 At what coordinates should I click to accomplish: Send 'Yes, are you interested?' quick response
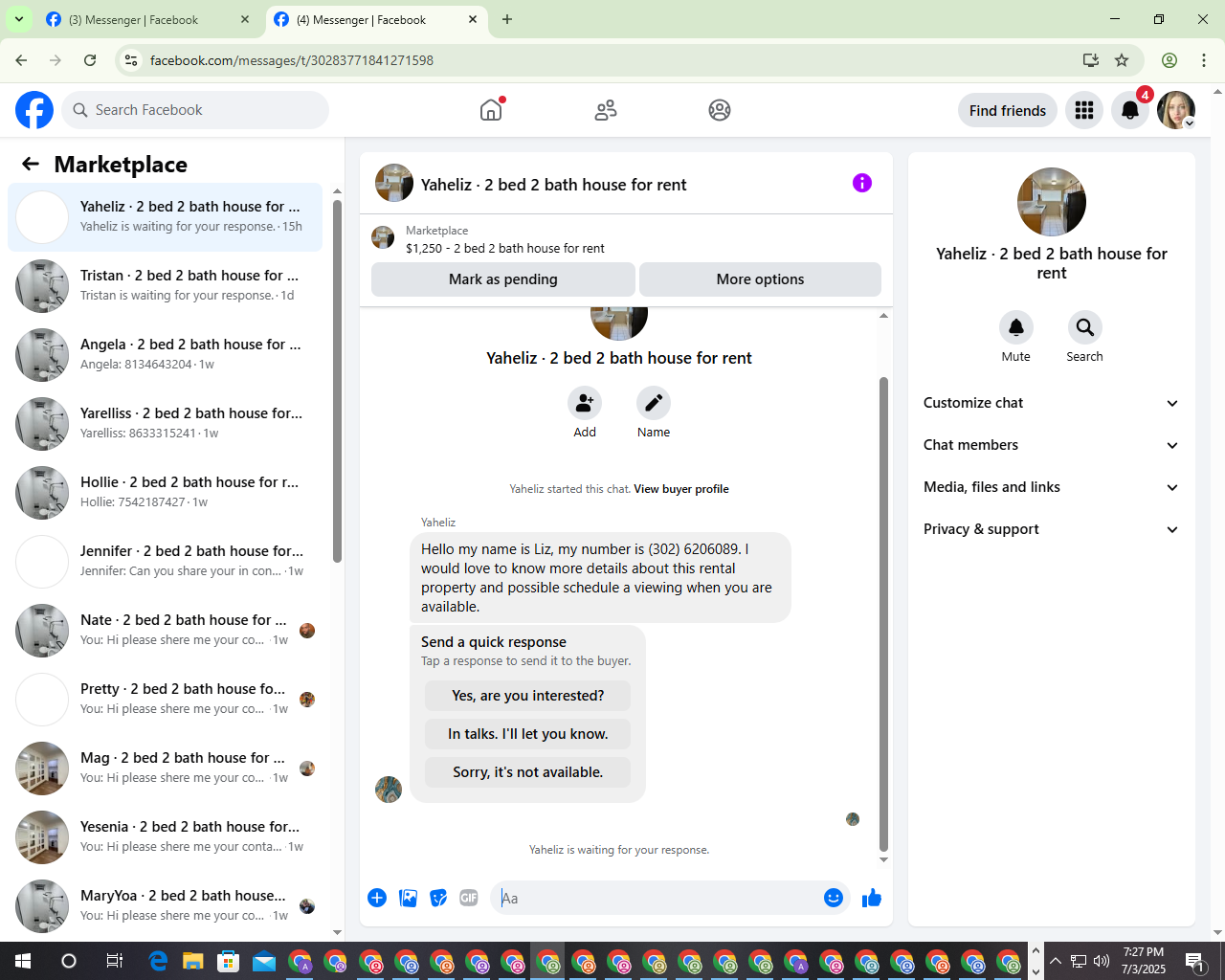528,696
